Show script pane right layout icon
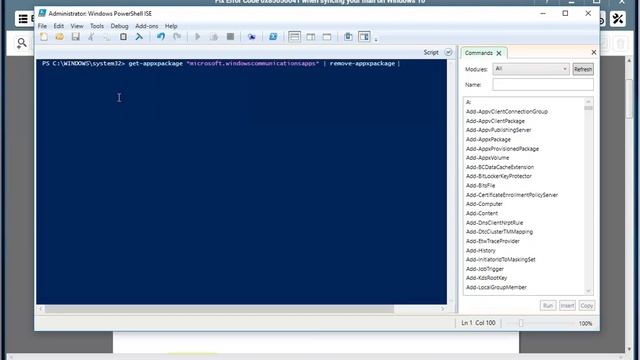 [x=311, y=37]
